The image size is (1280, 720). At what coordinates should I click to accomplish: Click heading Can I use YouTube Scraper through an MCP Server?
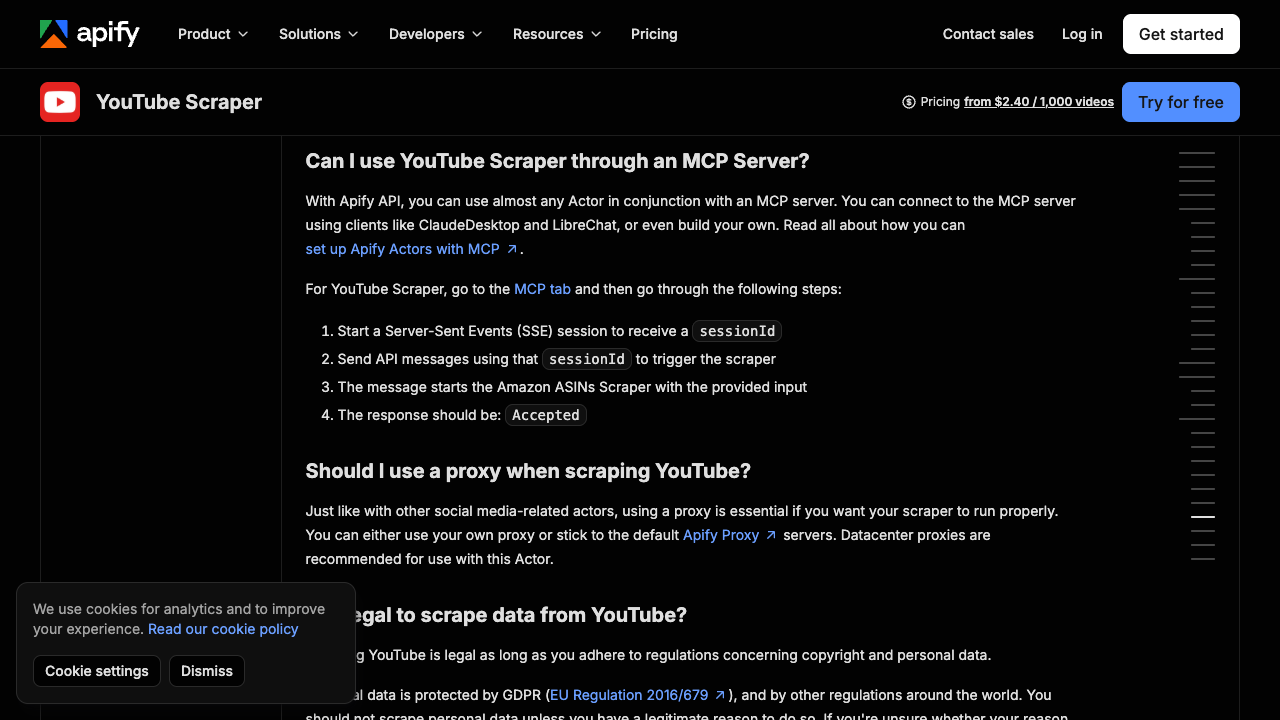point(557,161)
